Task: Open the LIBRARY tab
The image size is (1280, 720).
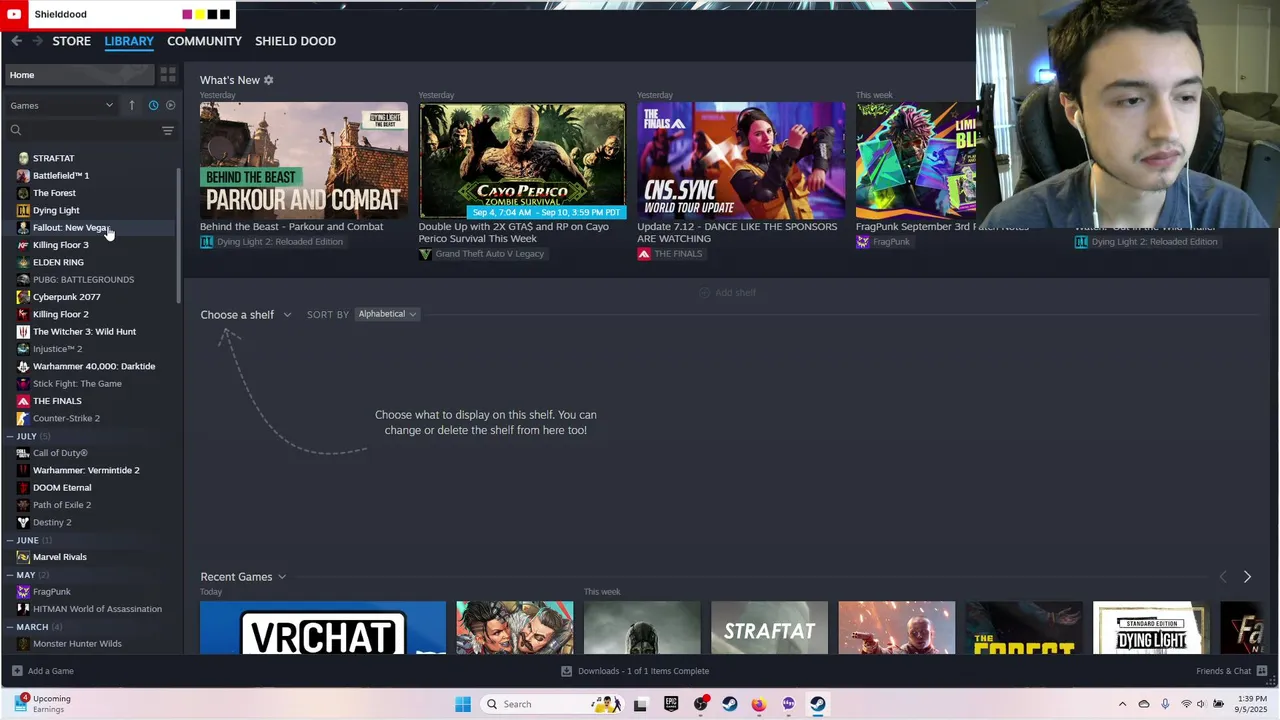Action: (x=129, y=41)
